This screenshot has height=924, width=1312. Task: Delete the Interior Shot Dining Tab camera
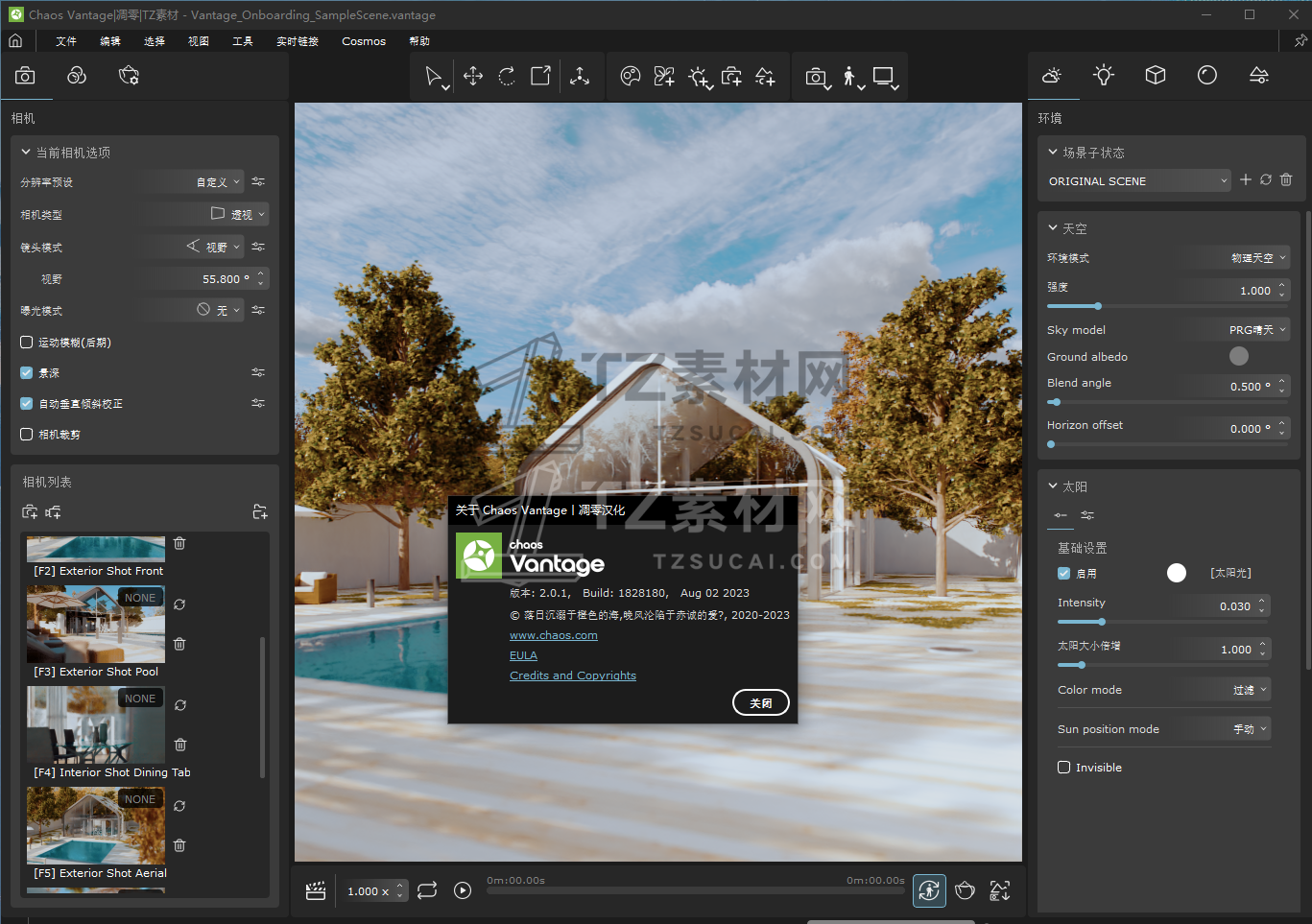point(179,745)
